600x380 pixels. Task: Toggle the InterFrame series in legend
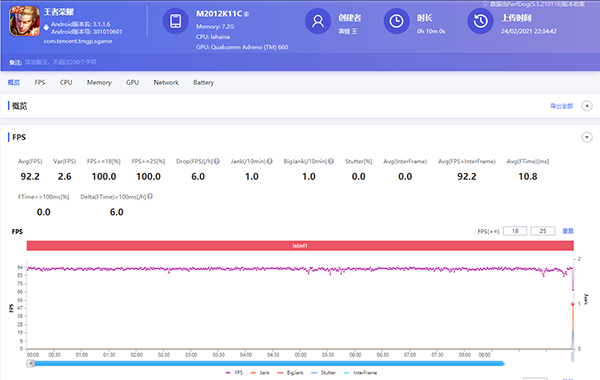coord(360,373)
